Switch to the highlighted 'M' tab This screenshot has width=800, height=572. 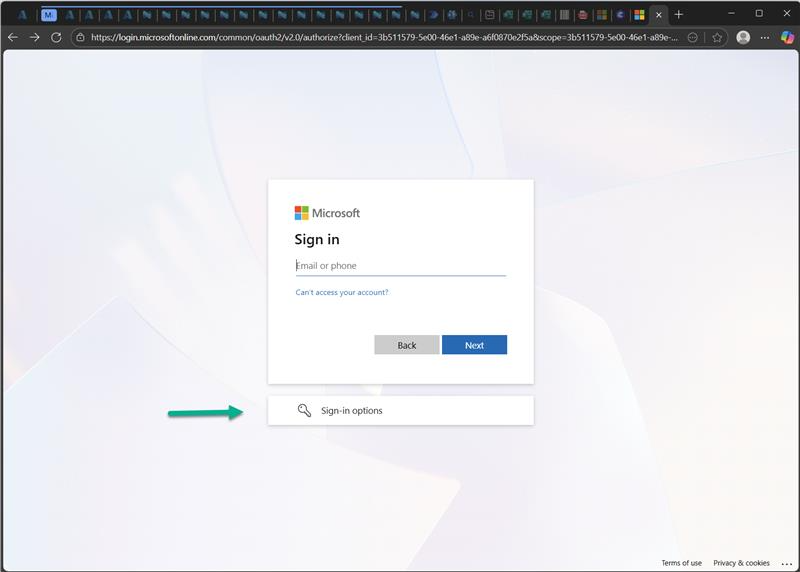pos(49,15)
